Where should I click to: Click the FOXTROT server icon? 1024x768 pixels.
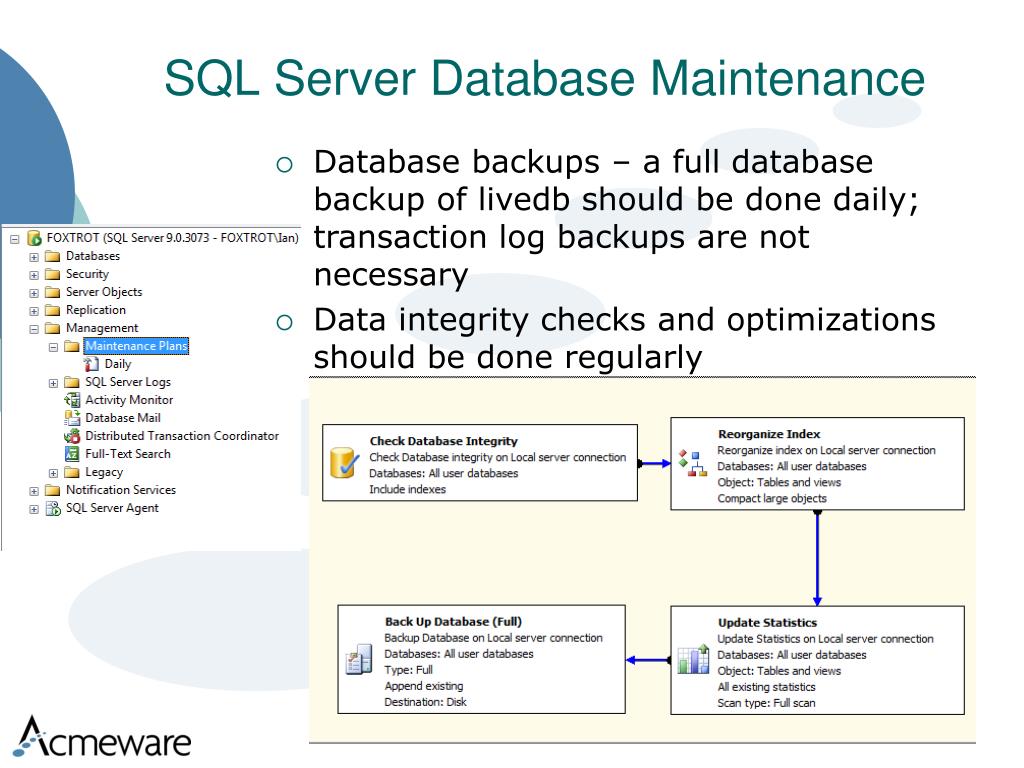click(34, 238)
